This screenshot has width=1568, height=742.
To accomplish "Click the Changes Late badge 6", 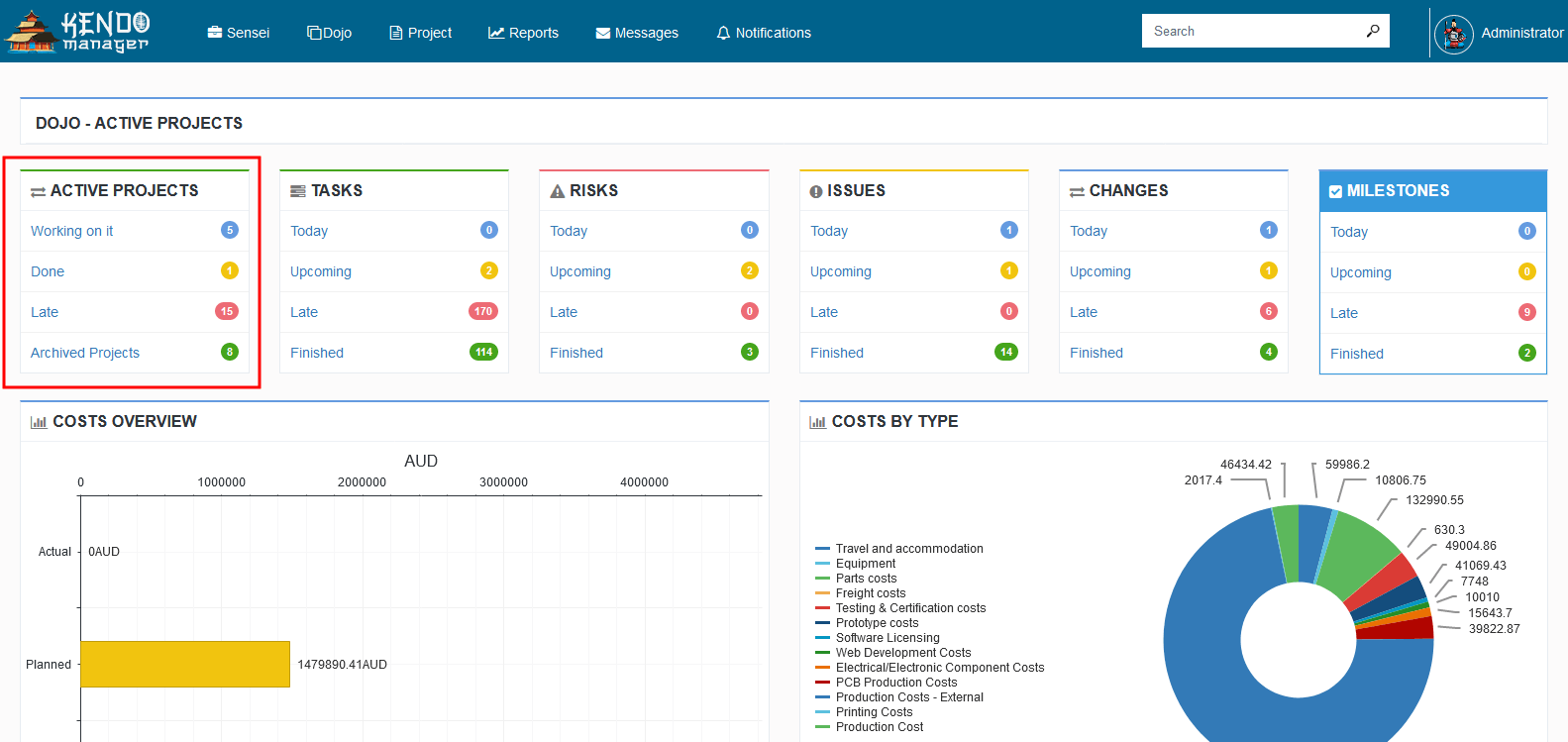I will 1269,311.
